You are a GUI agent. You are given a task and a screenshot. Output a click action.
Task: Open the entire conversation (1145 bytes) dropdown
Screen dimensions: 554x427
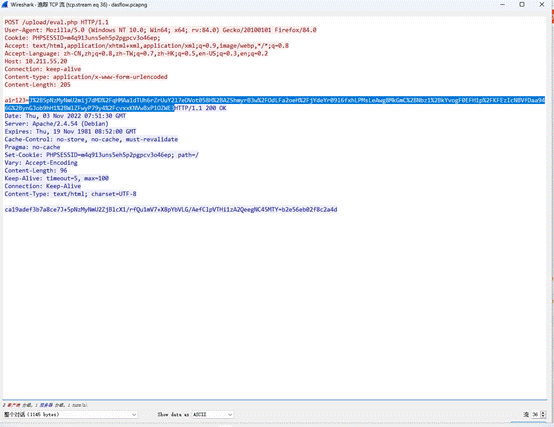[70, 414]
